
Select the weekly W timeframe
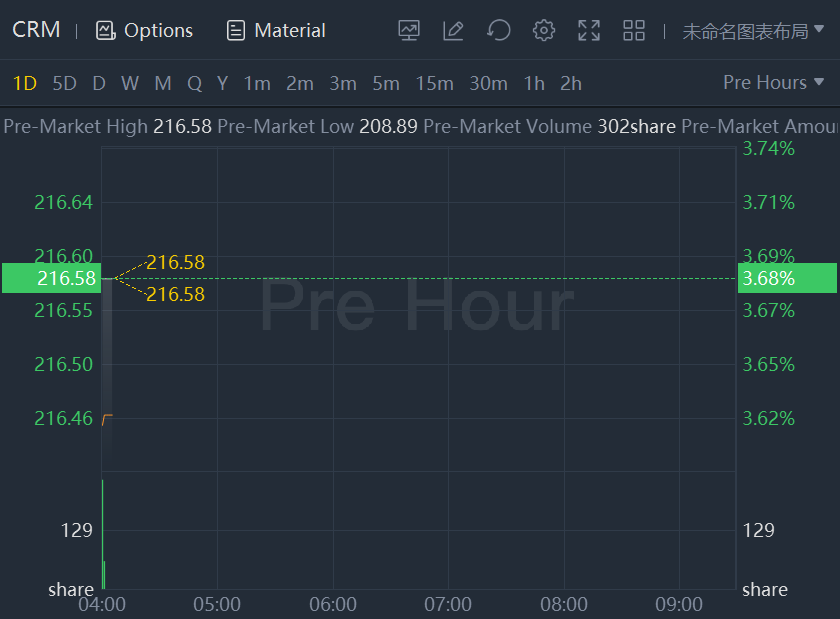point(130,83)
